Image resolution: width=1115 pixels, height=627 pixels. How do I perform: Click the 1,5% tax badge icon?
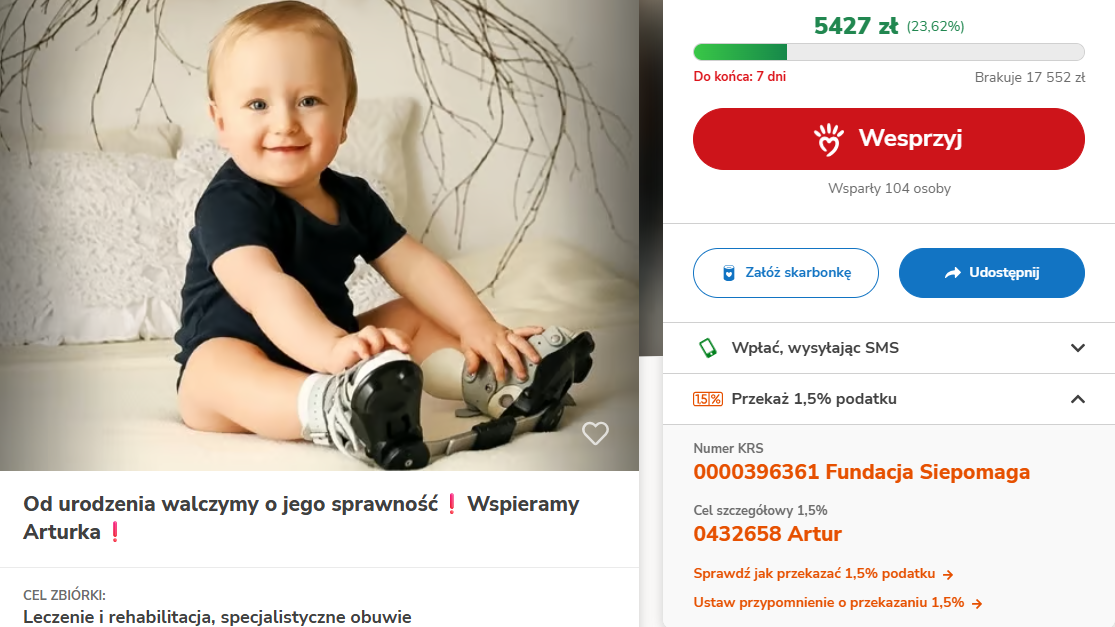708,399
